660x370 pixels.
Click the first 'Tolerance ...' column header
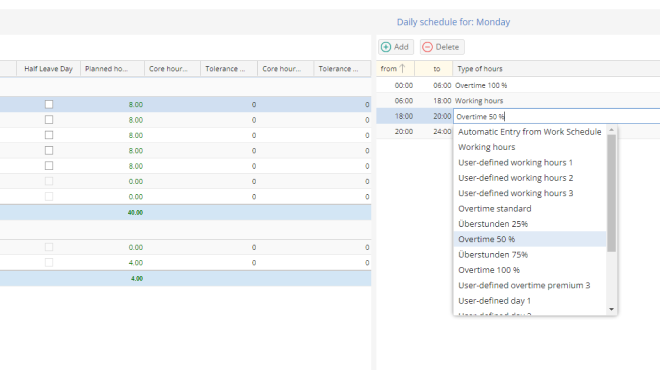pos(229,69)
